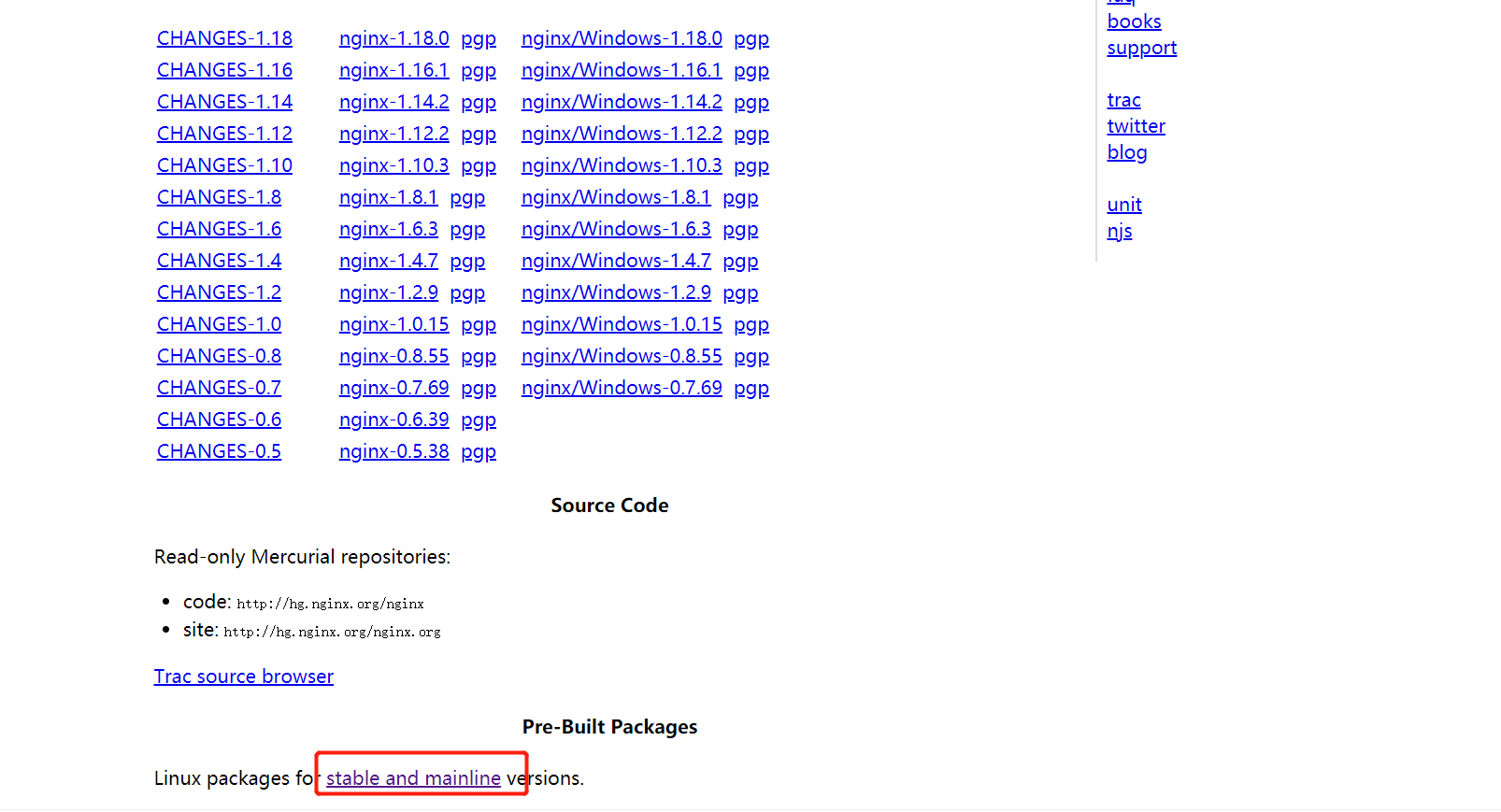Open the CHANGES-0.7 link
Screen dimensions: 1501x812
point(219,388)
